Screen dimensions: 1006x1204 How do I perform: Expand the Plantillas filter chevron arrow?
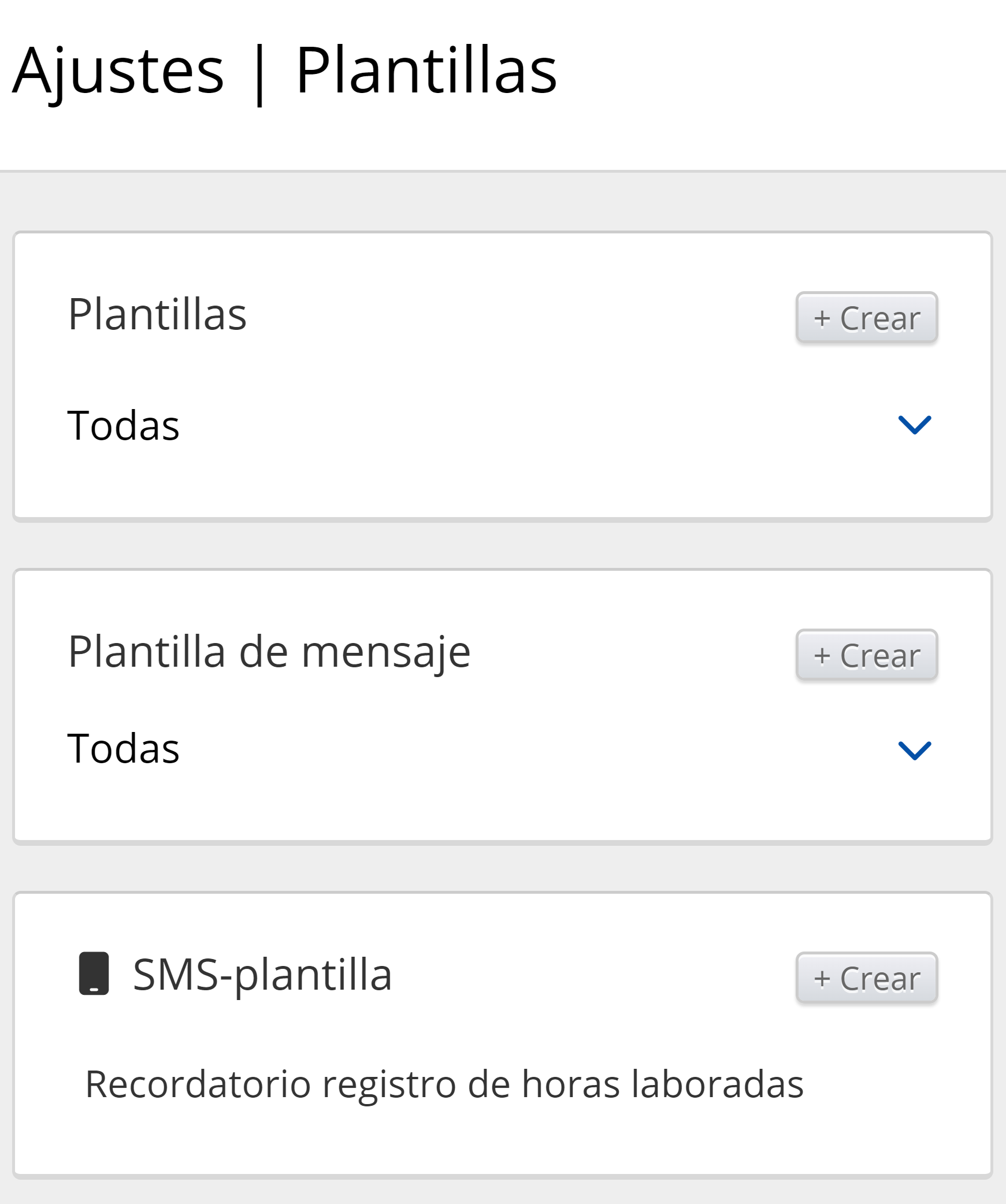pos(914,425)
